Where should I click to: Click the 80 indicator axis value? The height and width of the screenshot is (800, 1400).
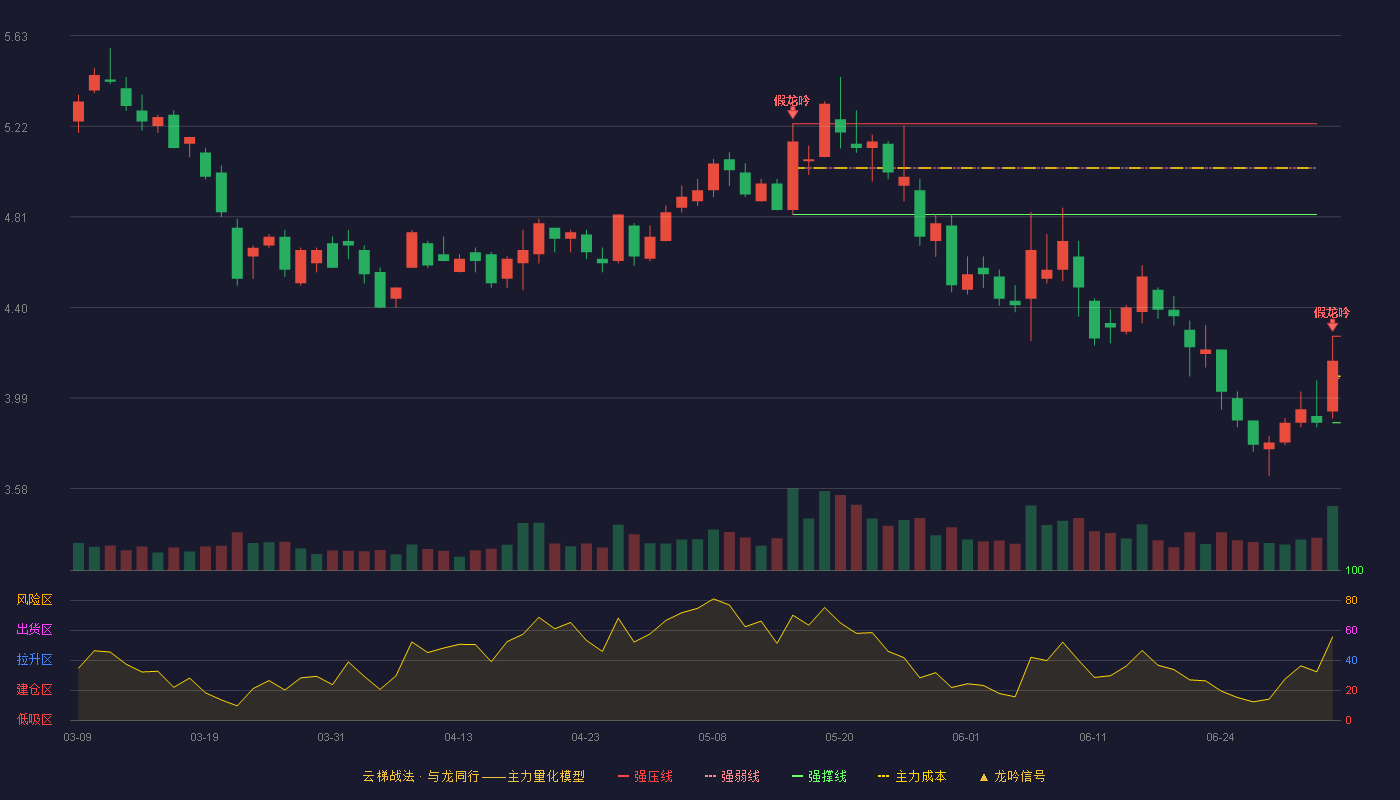tap(1351, 600)
